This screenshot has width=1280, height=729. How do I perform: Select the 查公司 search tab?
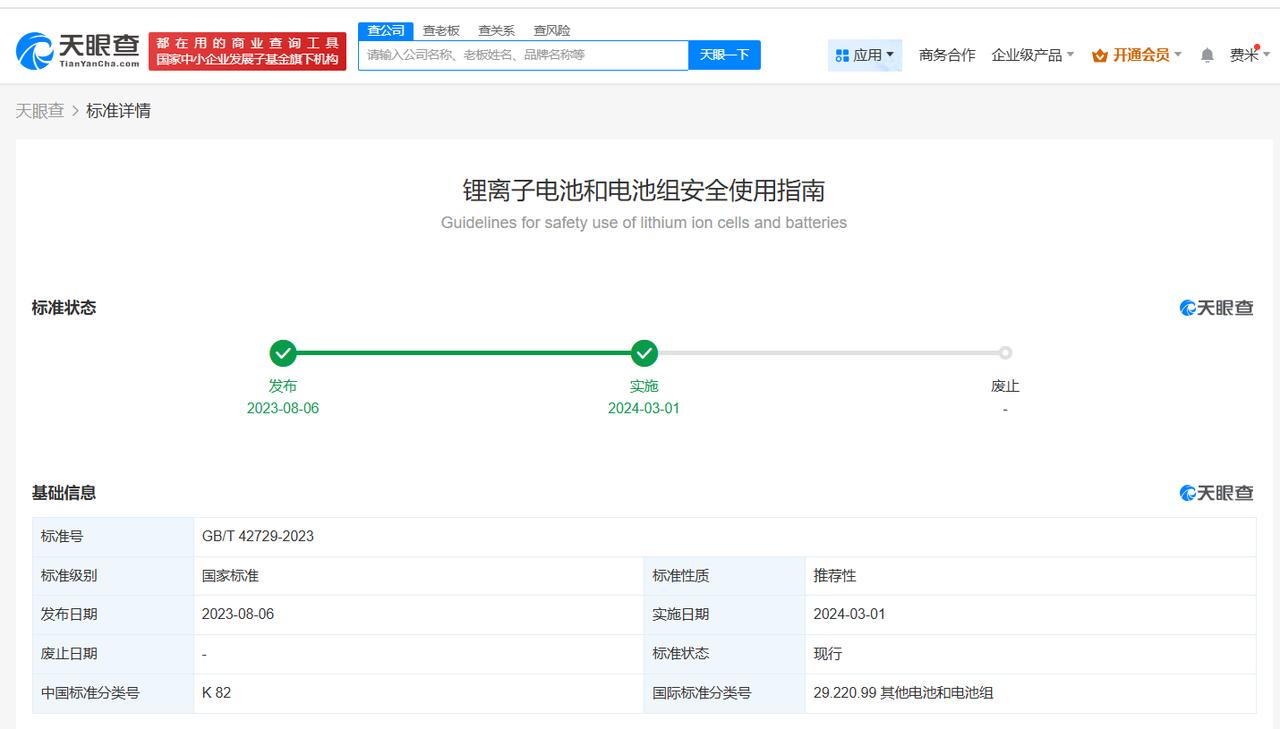pyautogui.click(x=386, y=31)
